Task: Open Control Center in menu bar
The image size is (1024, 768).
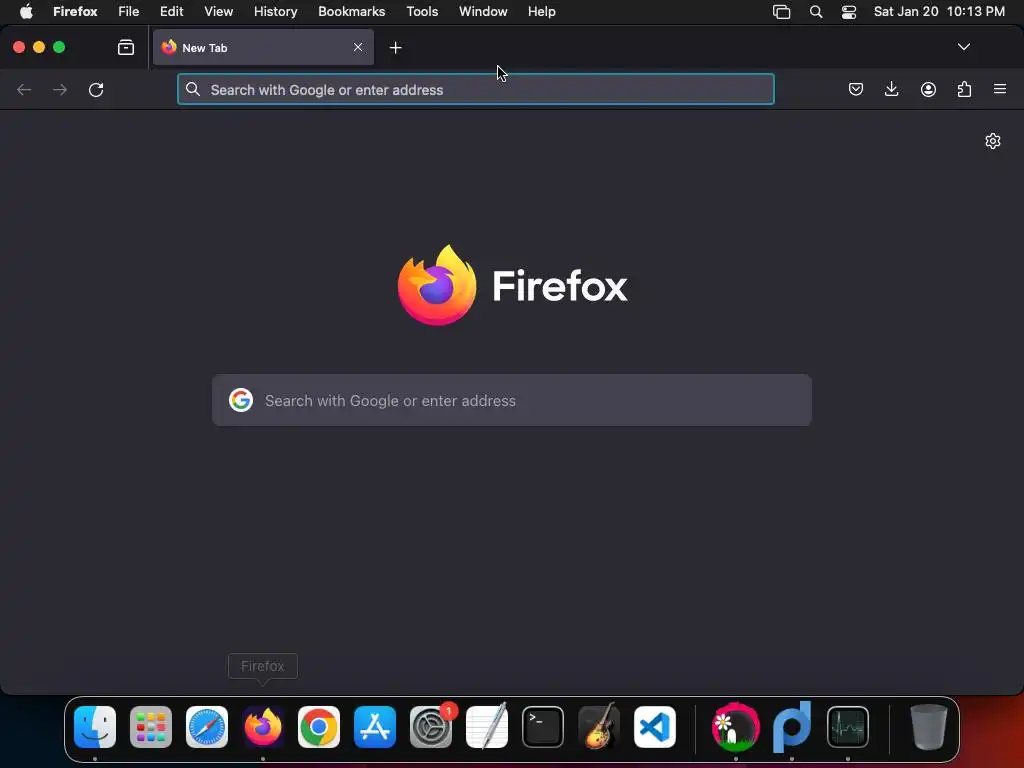Action: coord(848,11)
